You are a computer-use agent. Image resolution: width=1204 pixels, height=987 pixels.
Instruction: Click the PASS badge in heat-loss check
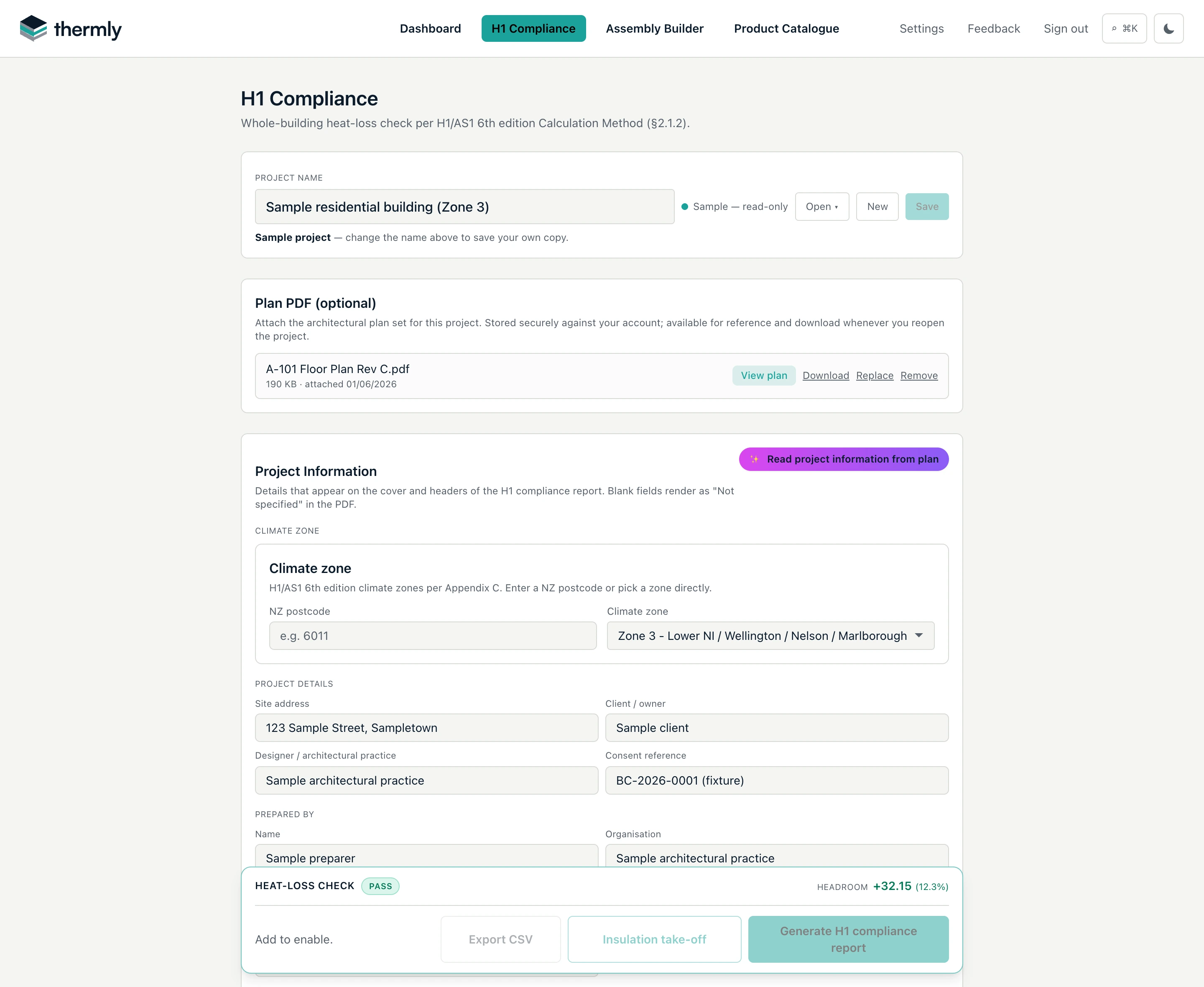380,886
